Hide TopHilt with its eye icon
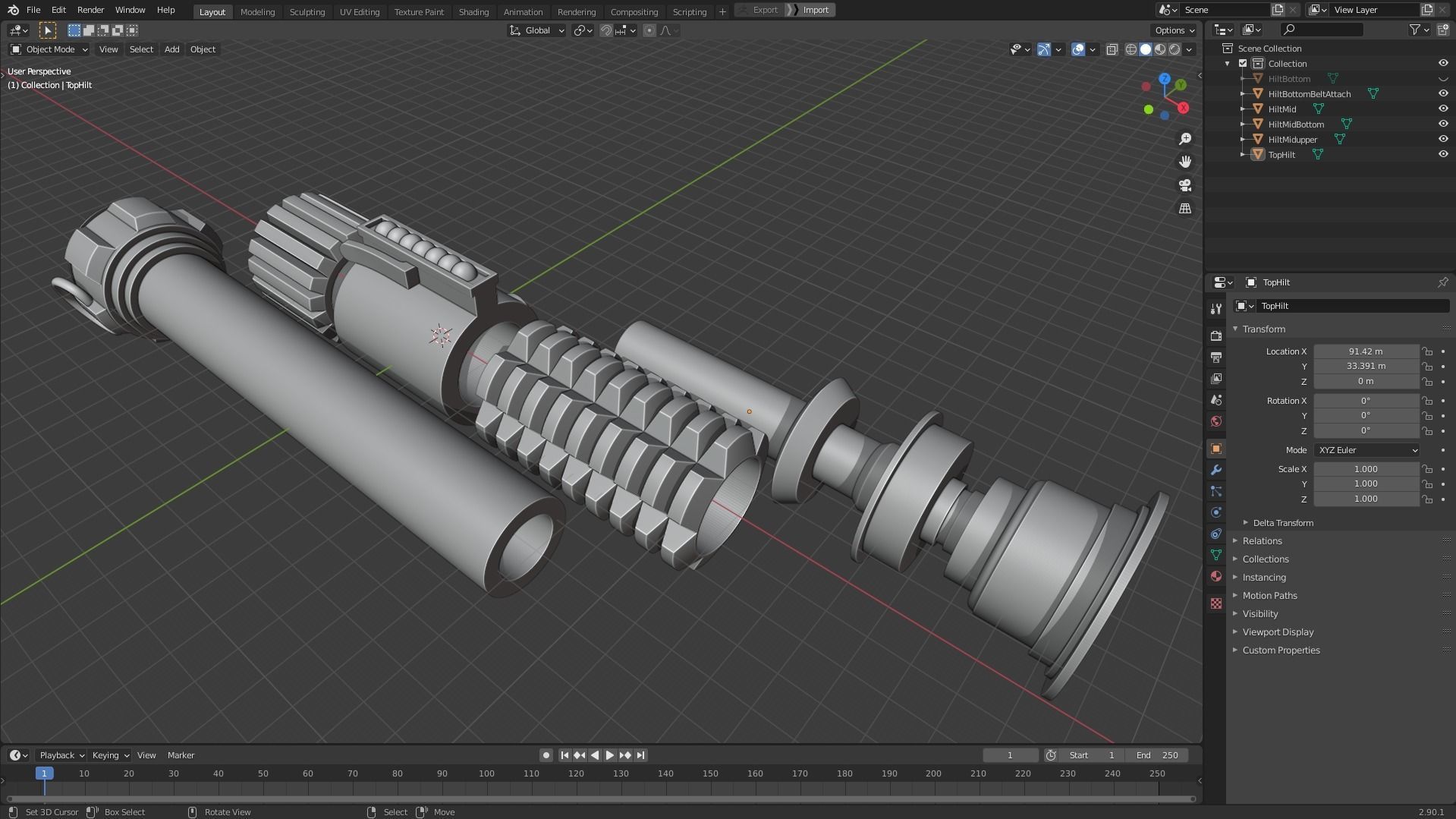Screen dimensions: 1456x819 [1442, 155]
